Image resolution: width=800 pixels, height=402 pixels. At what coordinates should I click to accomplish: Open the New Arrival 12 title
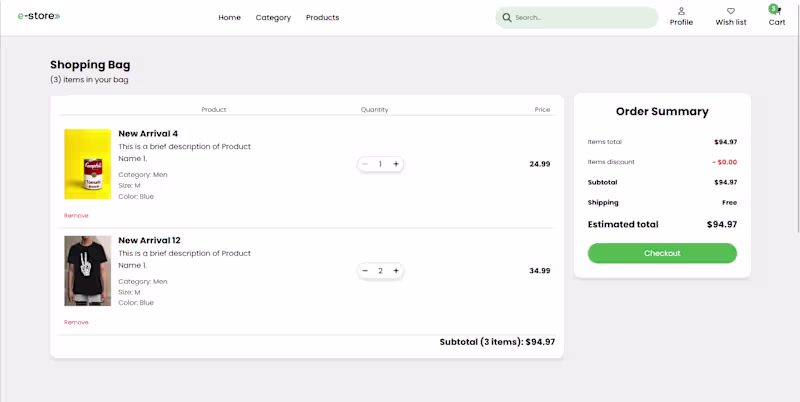click(149, 240)
